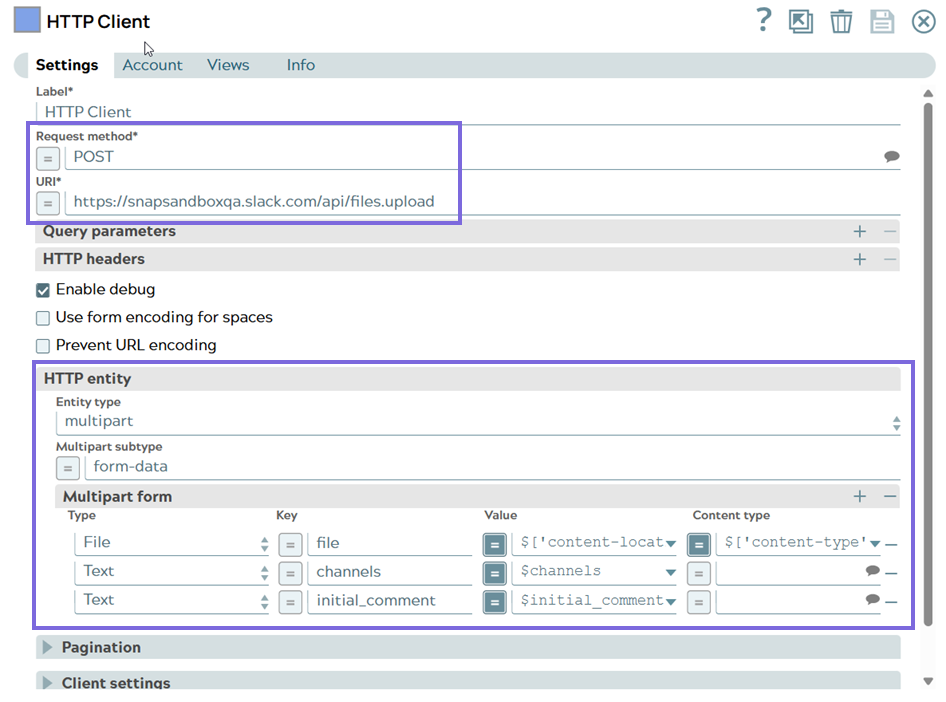Viewport: 946px width, 702px height.
Task: Click the trash can delete icon
Action: tap(841, 21)
